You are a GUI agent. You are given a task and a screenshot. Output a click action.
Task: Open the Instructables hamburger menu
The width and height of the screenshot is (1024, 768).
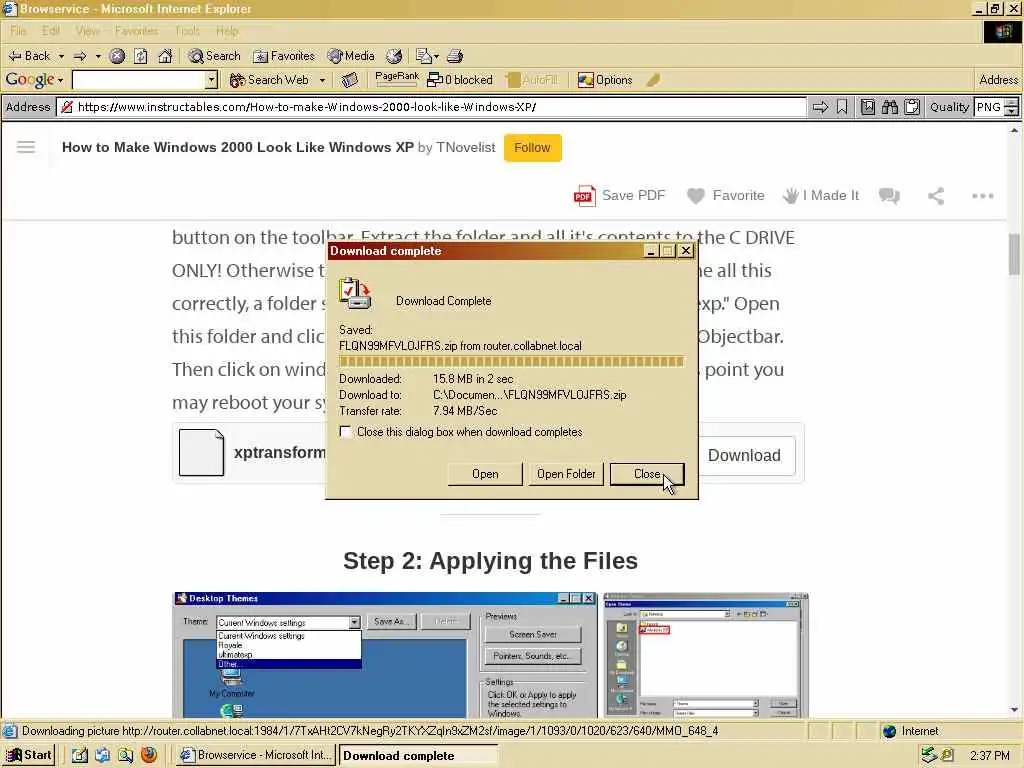click(x=26, y=147)
